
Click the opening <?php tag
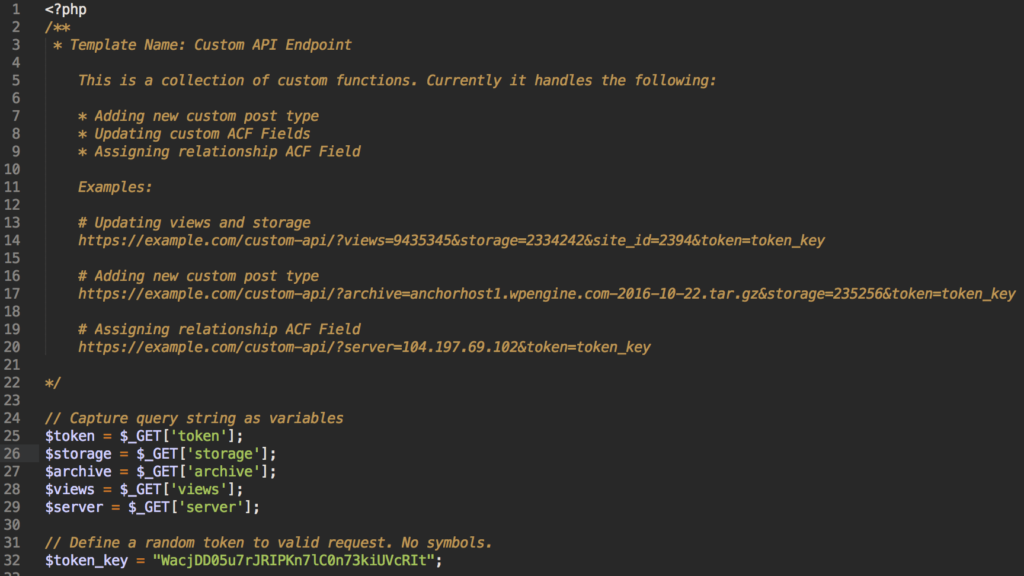(x=66, y=9)
